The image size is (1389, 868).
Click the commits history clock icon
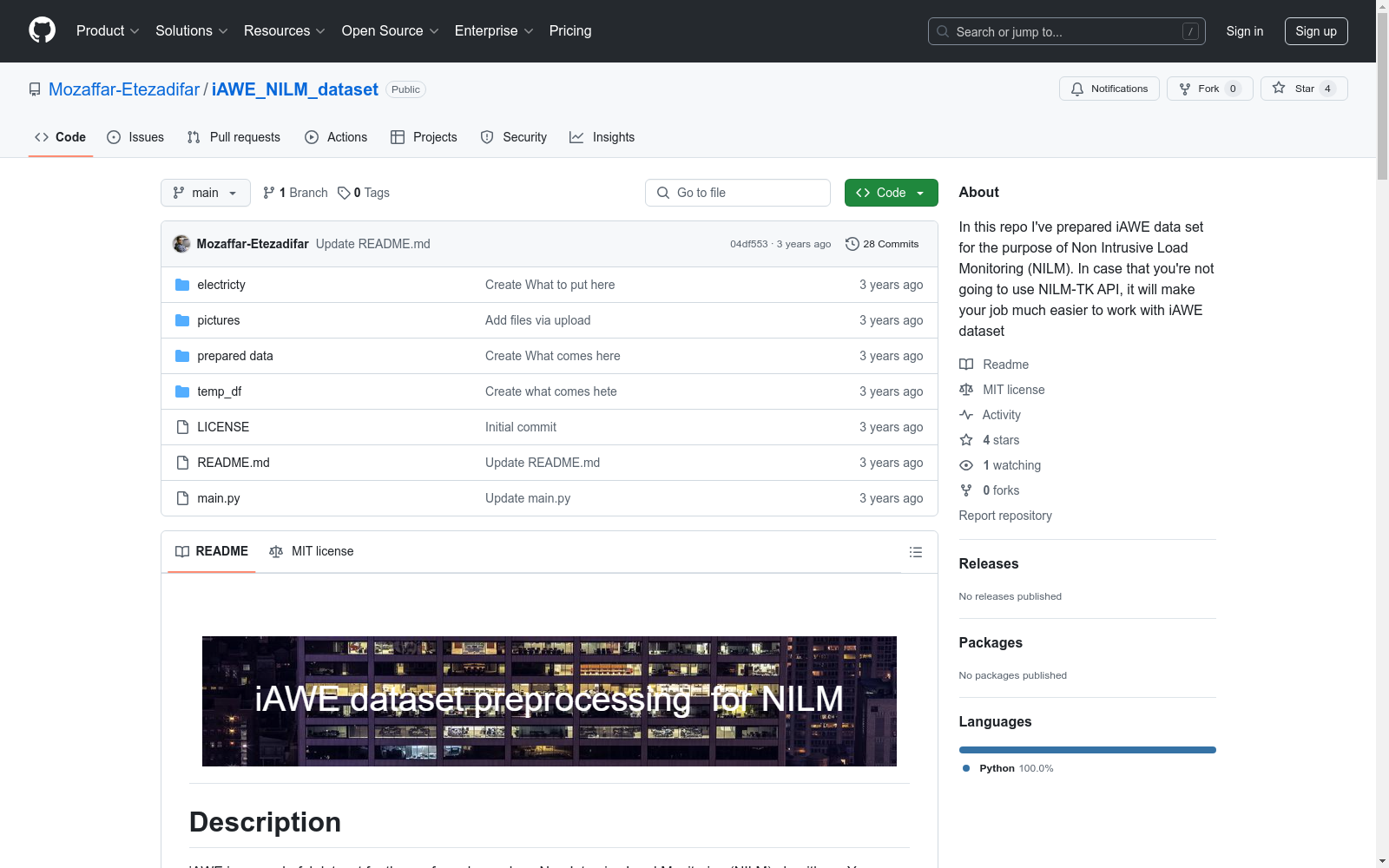[x=852, y=244]
